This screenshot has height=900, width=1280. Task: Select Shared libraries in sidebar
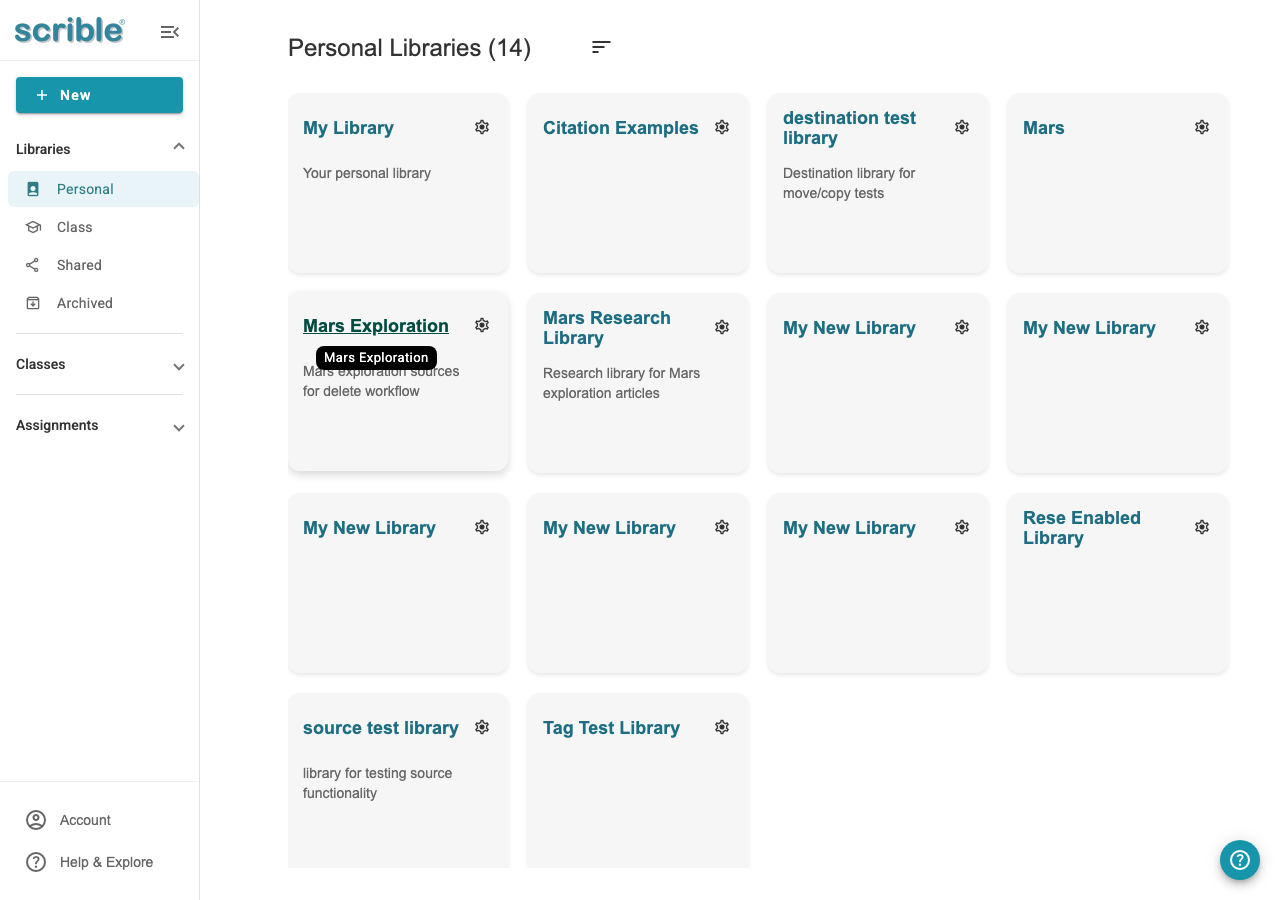point(103,265)
